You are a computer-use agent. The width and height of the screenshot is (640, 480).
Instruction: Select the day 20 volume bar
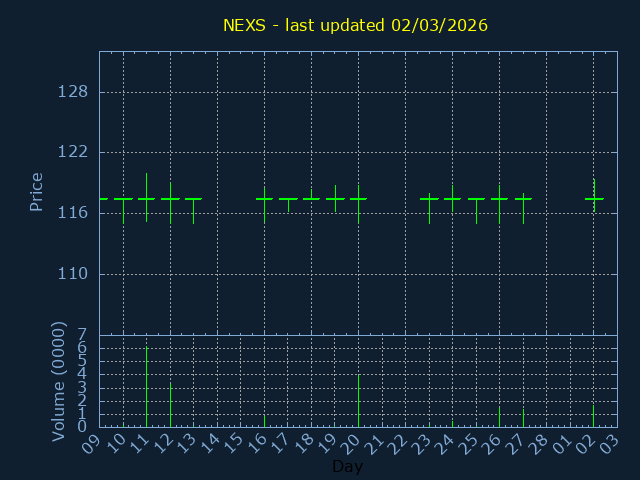[x=358, y=400]
